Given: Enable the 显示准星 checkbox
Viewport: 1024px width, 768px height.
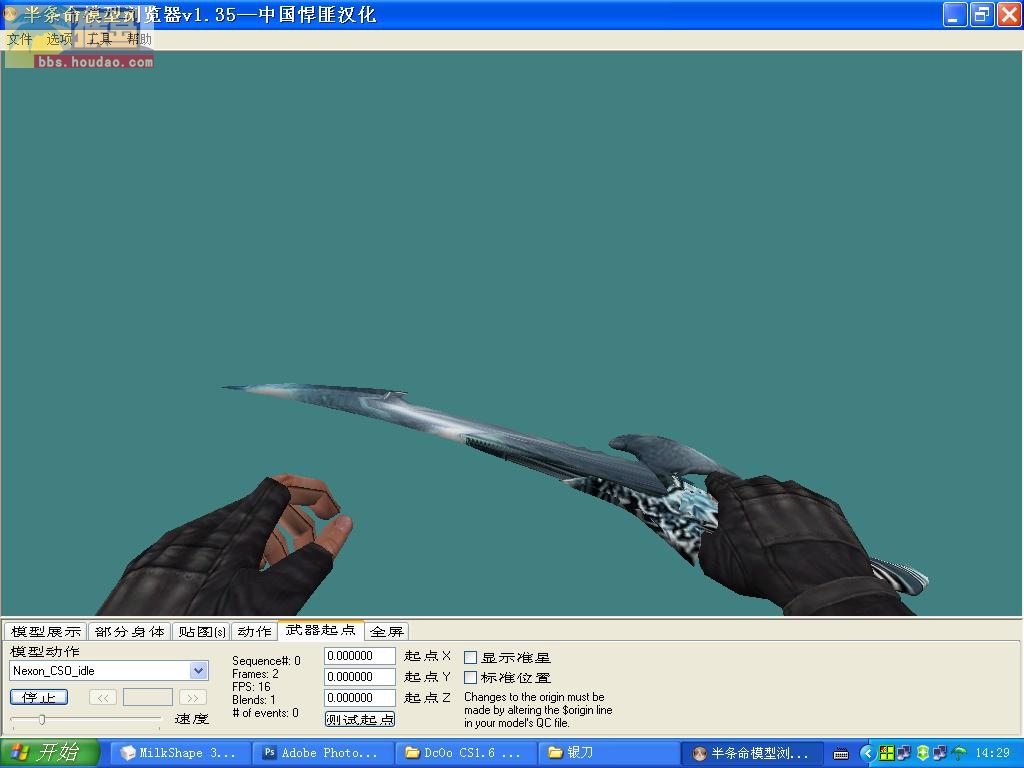Looking at the screenshot, I should pyautogui.click(x=470, y=657).
